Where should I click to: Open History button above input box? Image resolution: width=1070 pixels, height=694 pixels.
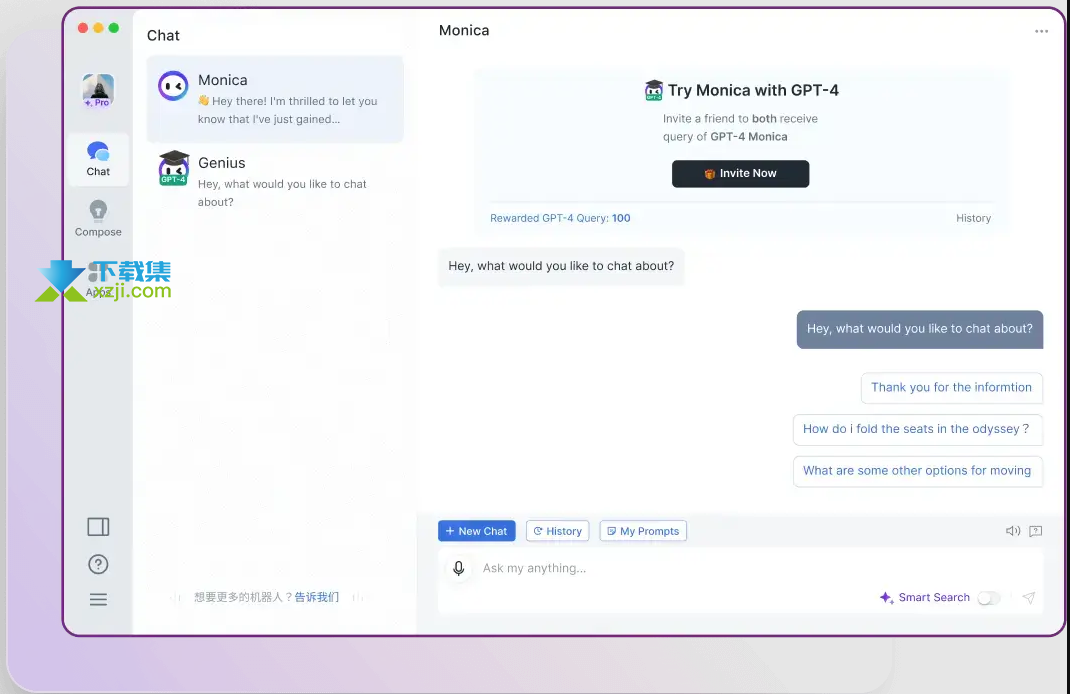click(558, 531)
